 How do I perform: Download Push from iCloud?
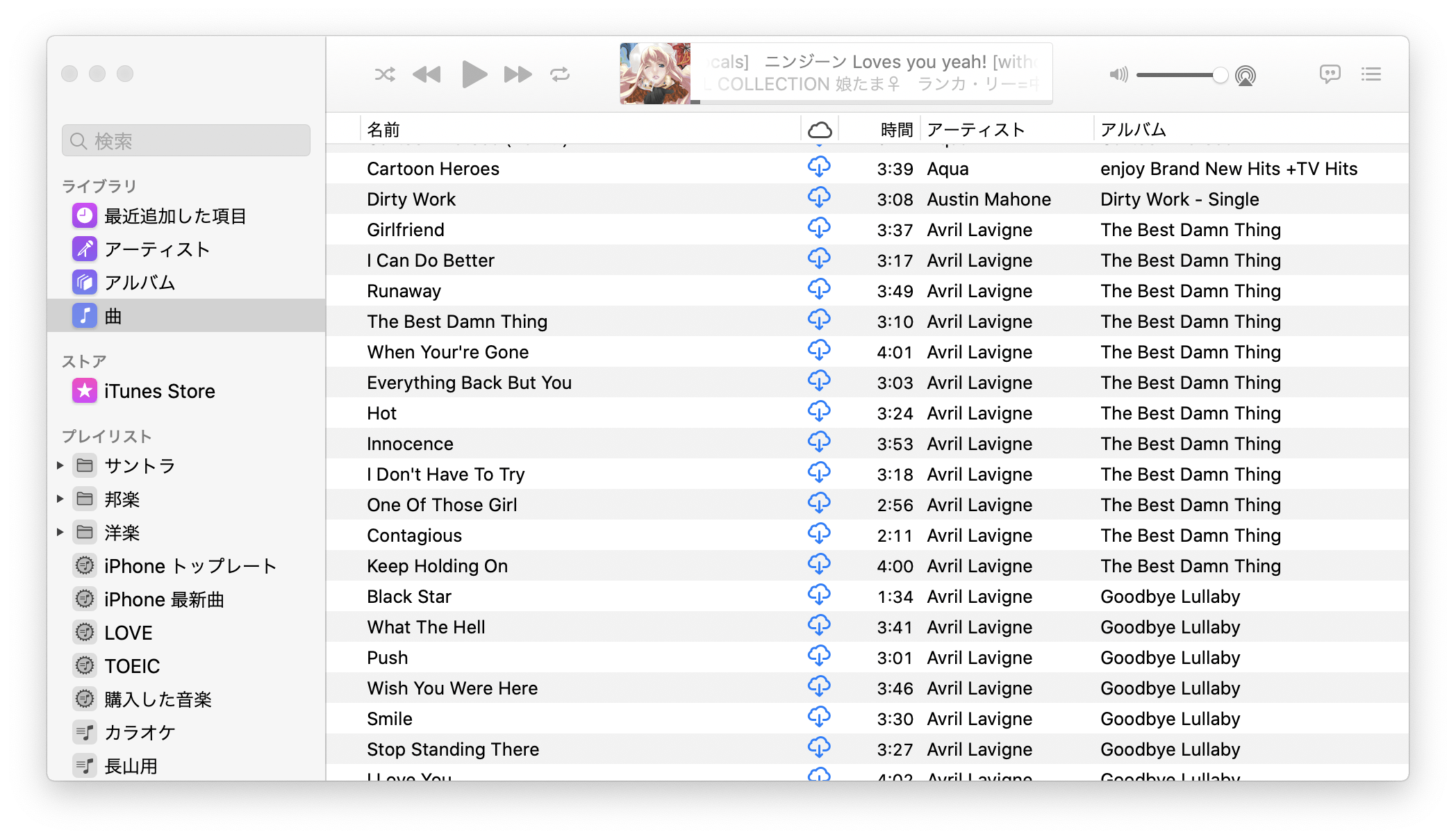(x=819, y=656)
